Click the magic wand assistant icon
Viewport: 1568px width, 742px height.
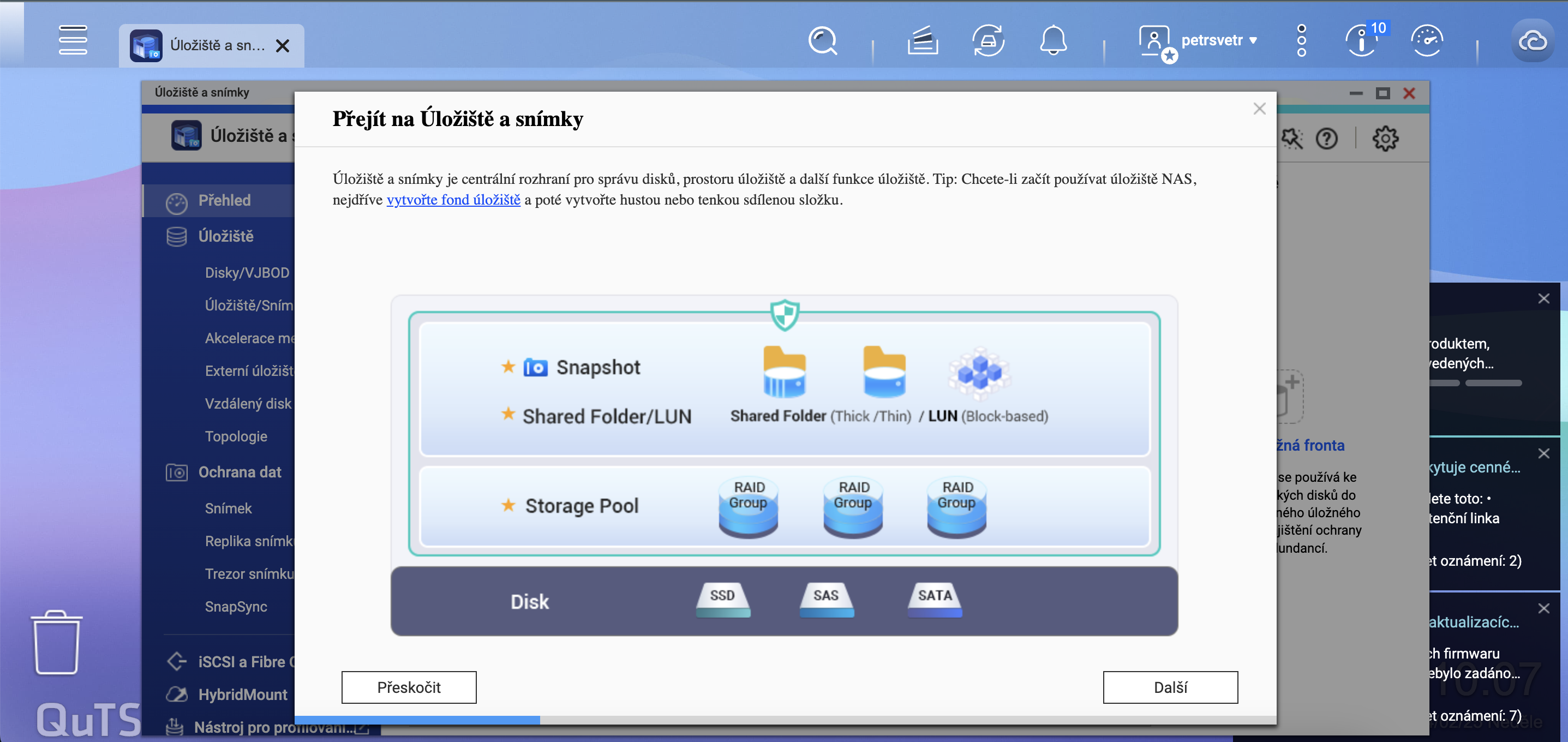(x=1293, y=138)
